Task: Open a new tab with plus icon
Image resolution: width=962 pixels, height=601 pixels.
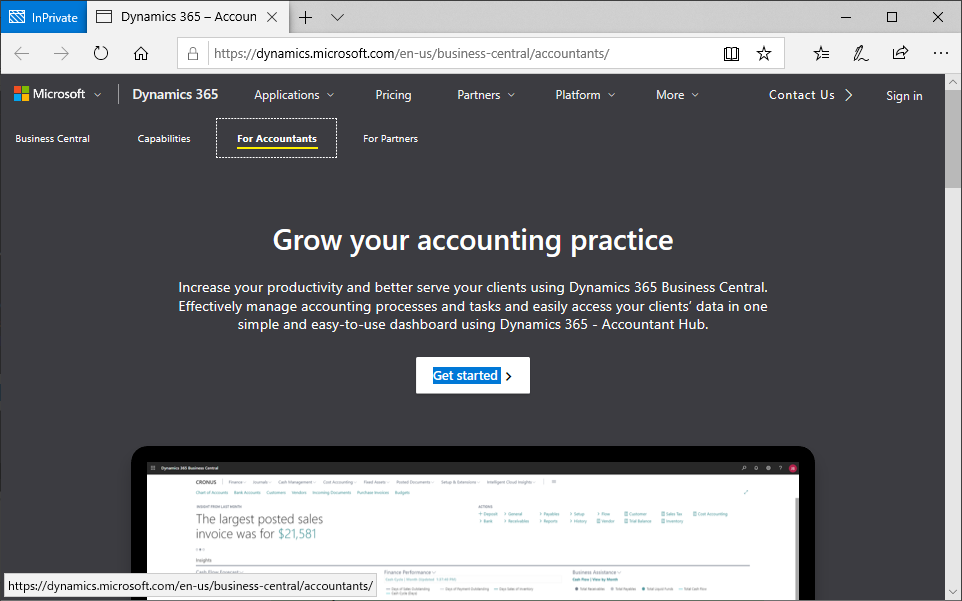Action: (306, 17)
